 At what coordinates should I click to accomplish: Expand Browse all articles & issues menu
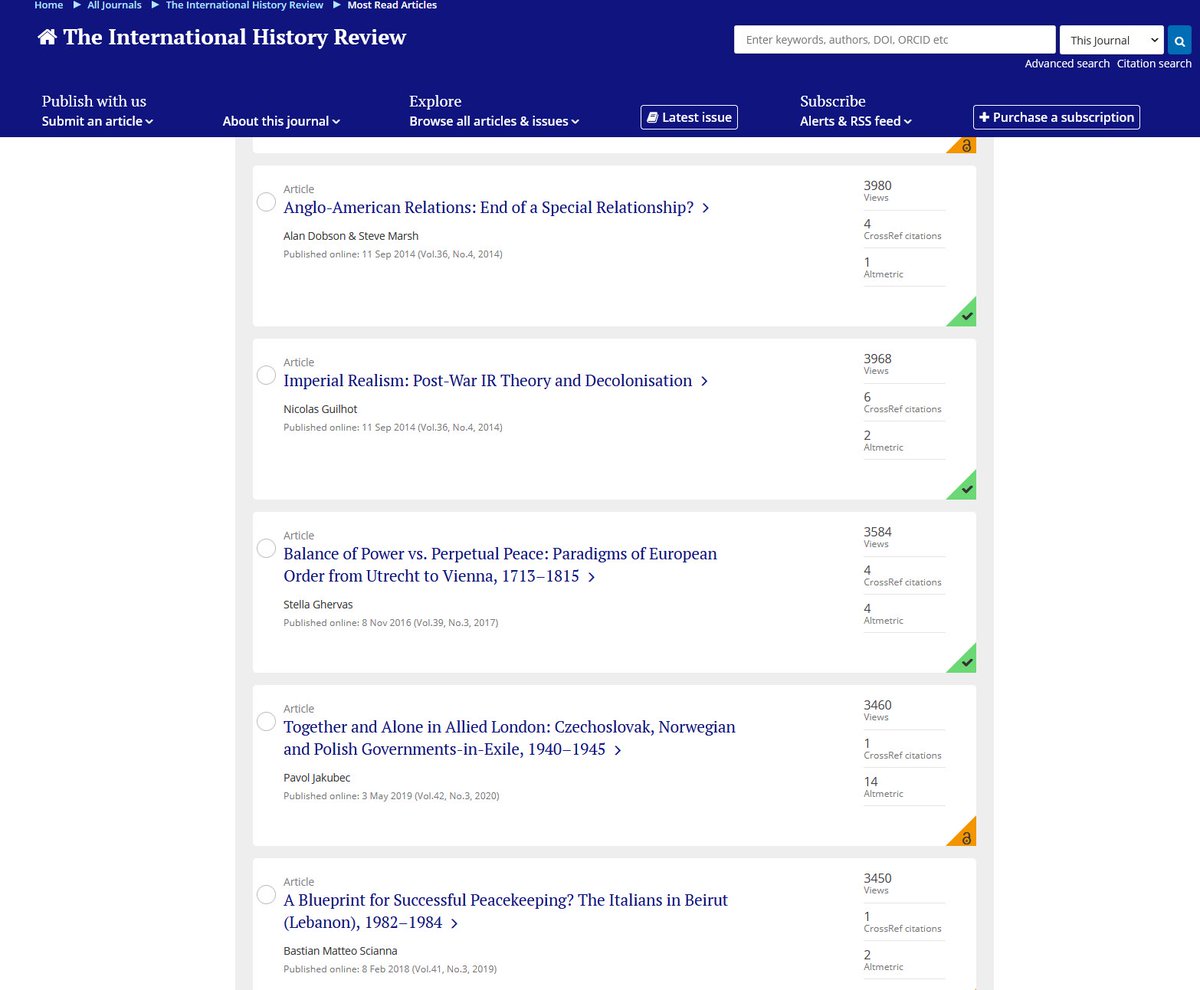pyautogui.click(x=494, y=121)
